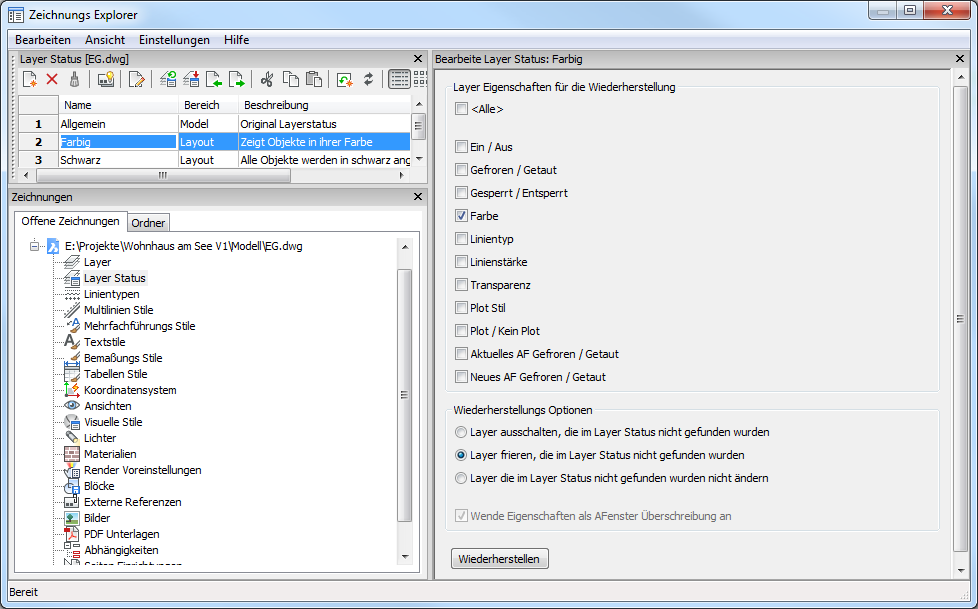978x609 pixels.
Task: Switch to the Ordner tab
Action: 148,222
